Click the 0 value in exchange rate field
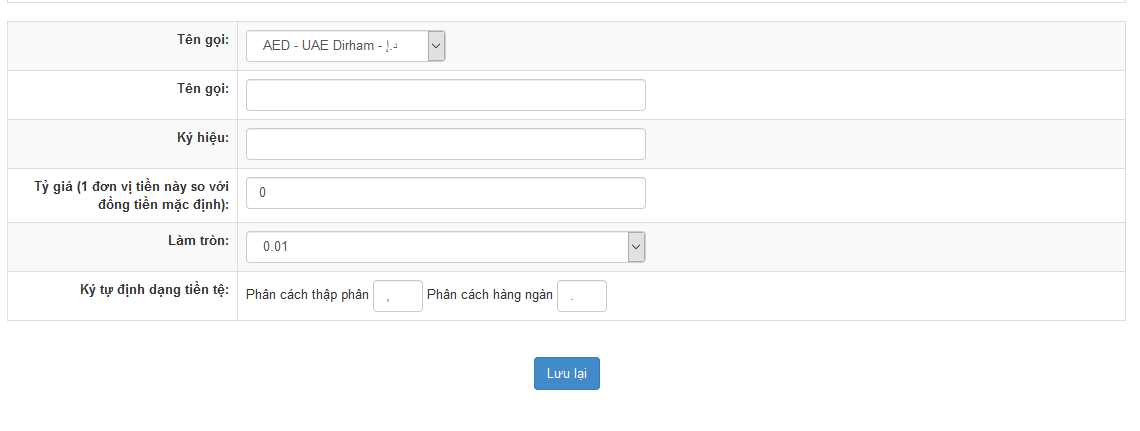 click(x=262, y=193)
